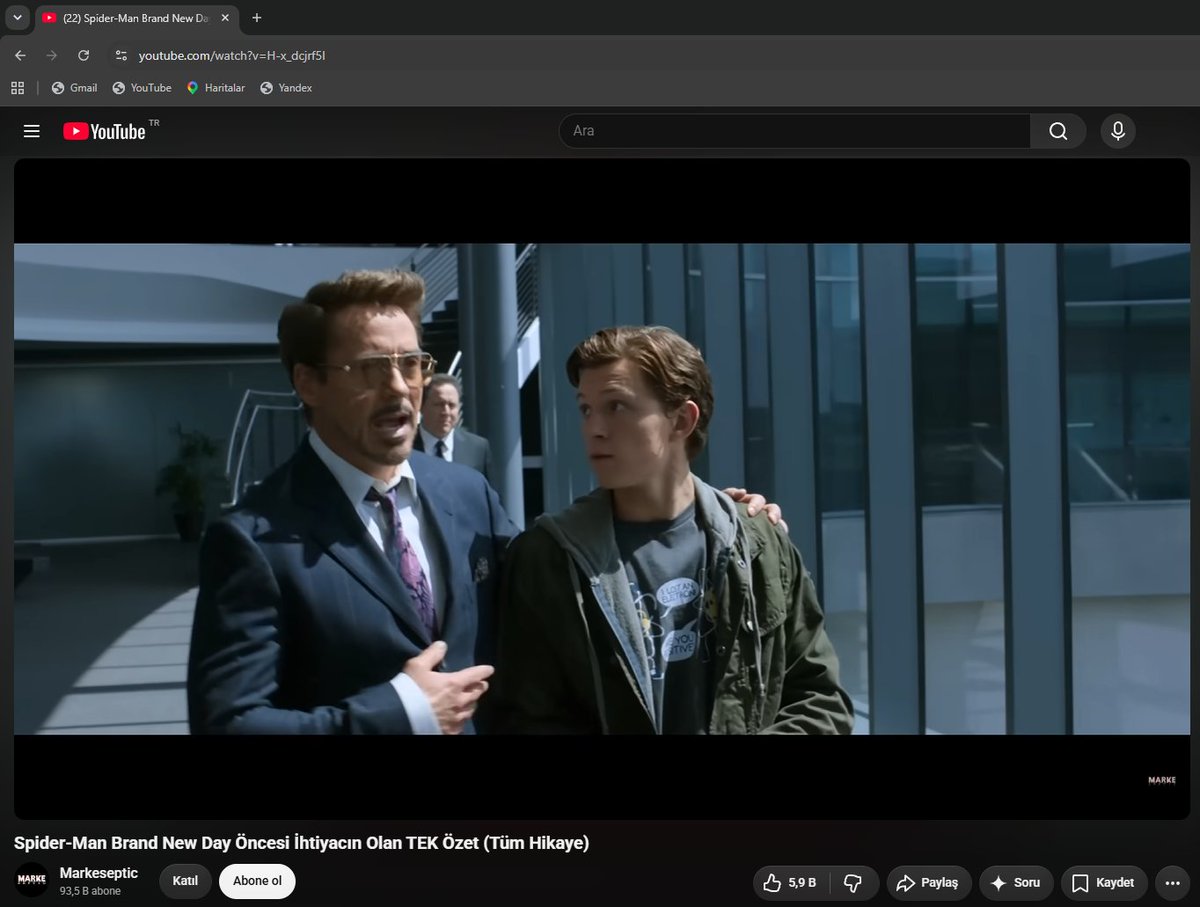Click the Katıl join button
Screen dimensions: 1200x907
tap(185, 881)
